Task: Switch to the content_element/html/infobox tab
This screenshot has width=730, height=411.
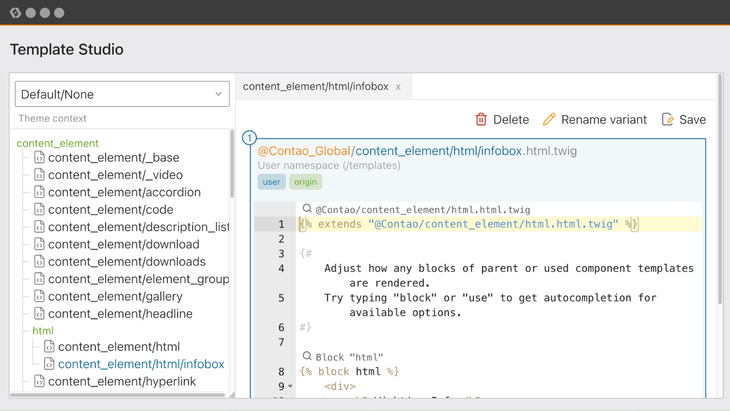Action: [315, 87]
